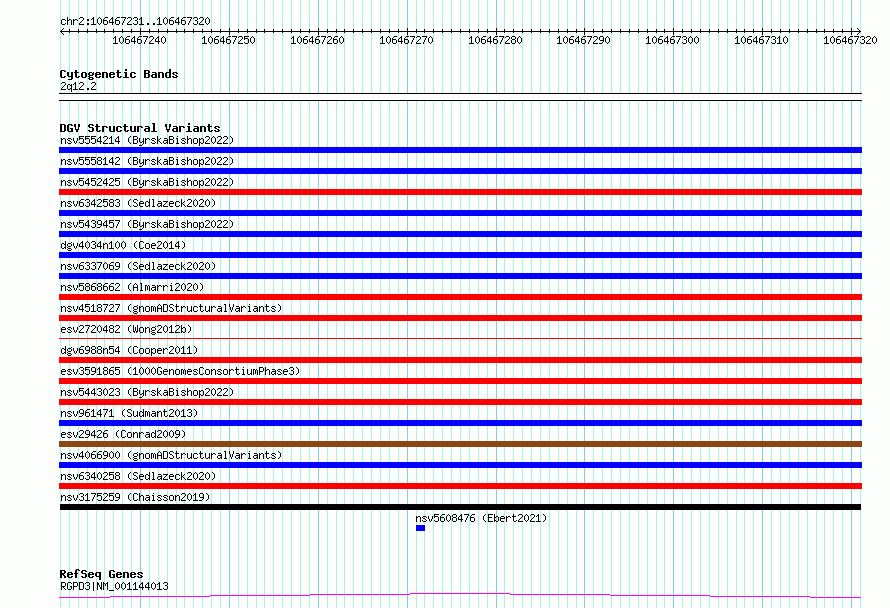Image resolution: width=890 pixels, height=608 pixels.
Task: Select blue bar under nsv4066900
Action: coord(460,465)
